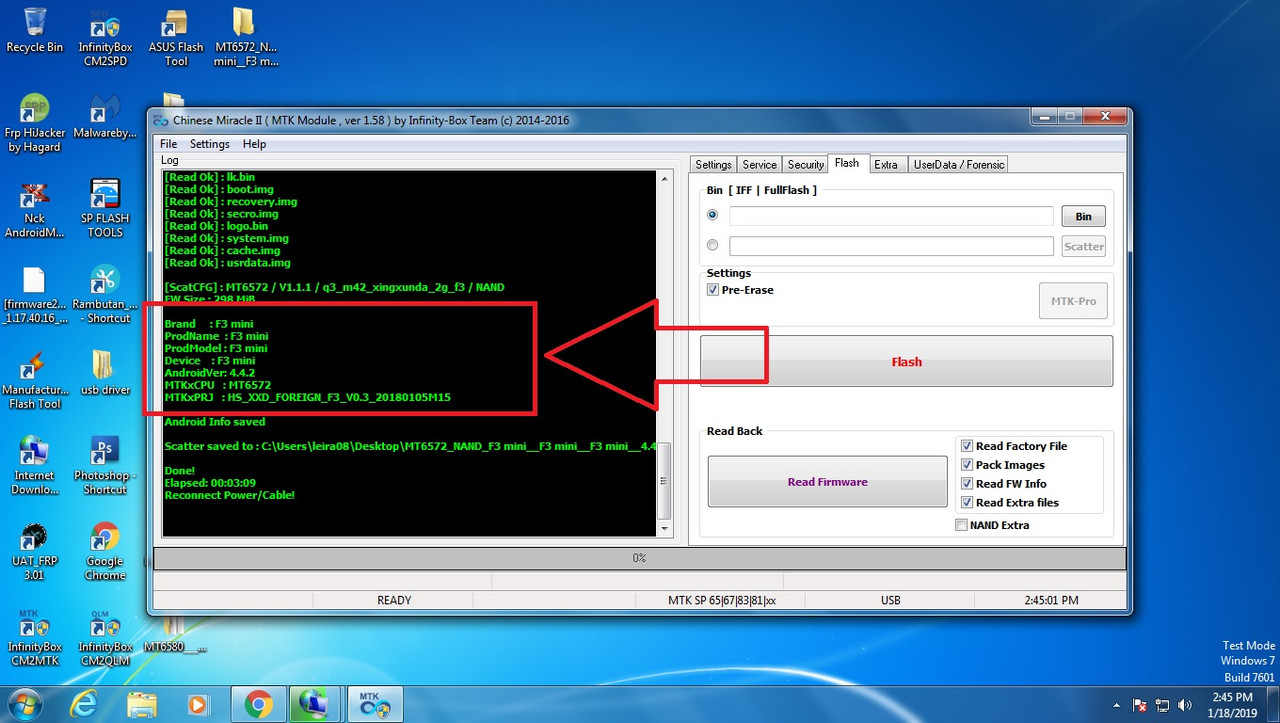Open the Settings menu in menu bar
This screenshot has height=723, width=1280.
tap(210, 144)
